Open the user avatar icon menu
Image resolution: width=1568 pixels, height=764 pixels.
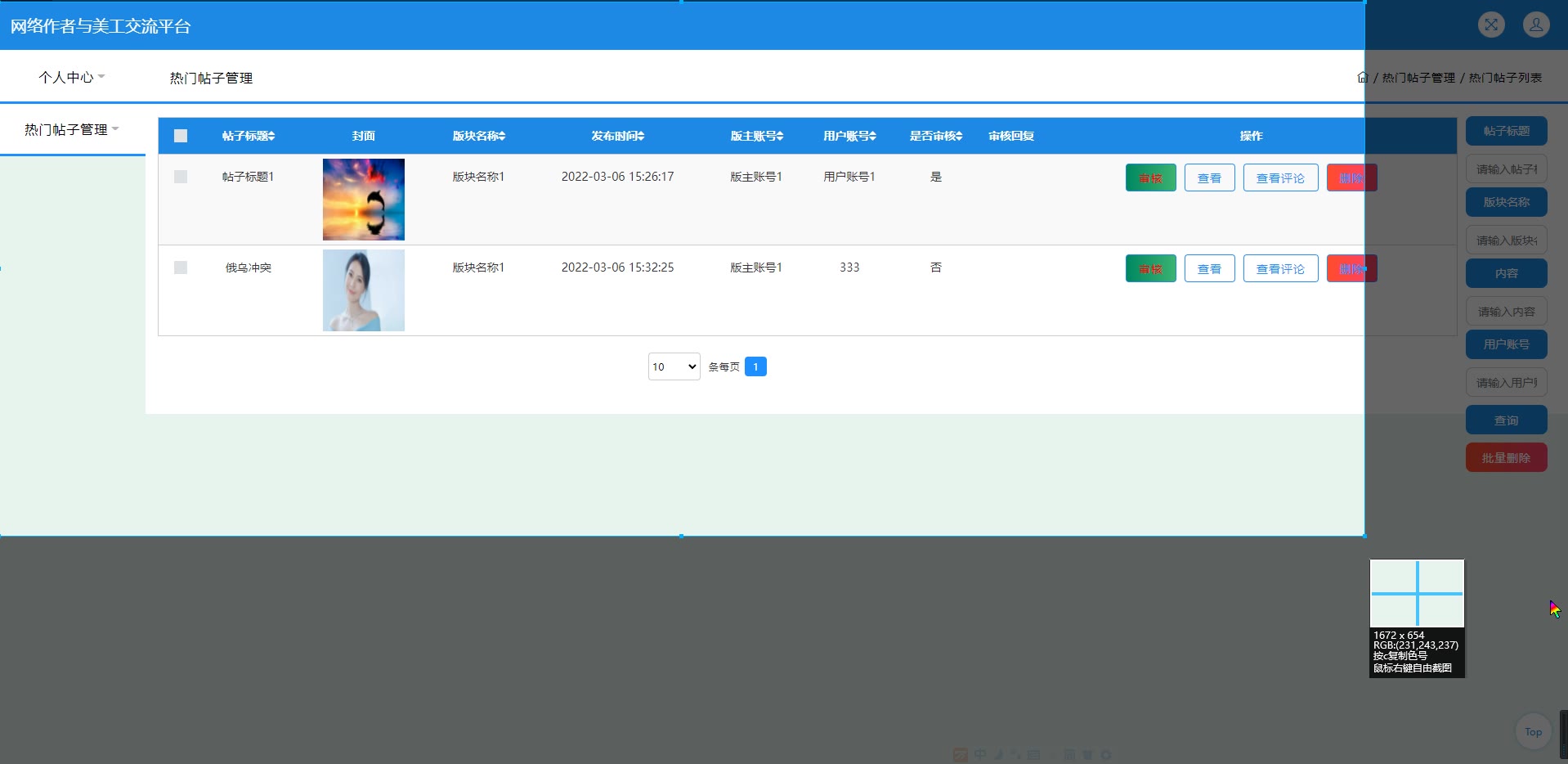pyautogui.click(x=1535, y=25)
